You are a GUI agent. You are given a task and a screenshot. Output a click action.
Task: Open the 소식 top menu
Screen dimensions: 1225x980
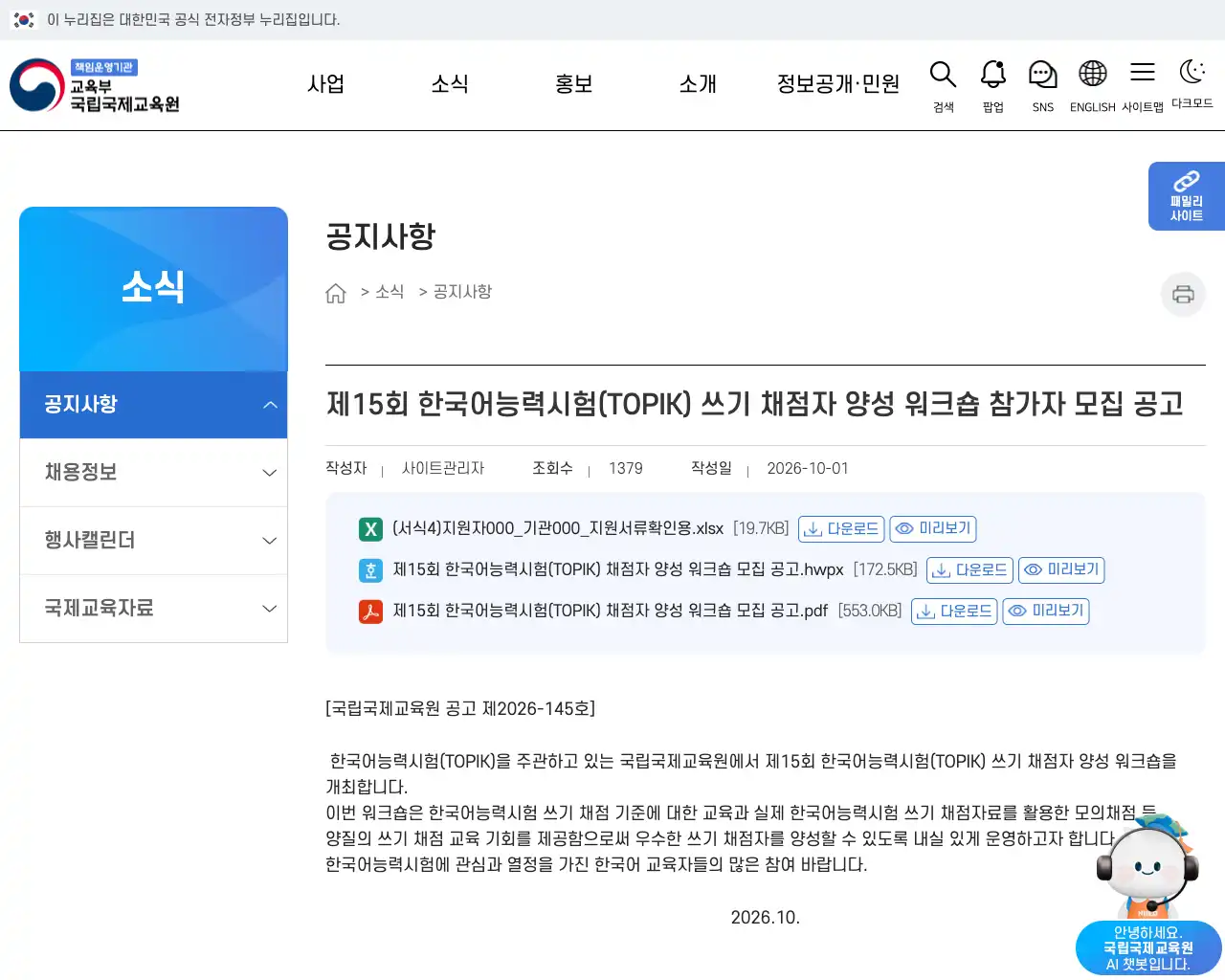click(x=450, y=84)
